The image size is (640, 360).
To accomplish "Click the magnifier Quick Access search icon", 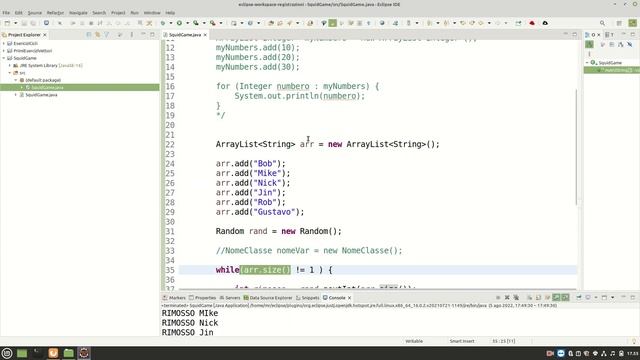I will click(602, 23).
